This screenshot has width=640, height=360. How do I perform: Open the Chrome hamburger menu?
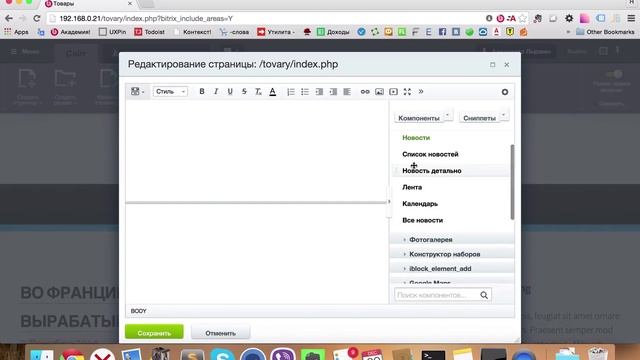[631, 18]
